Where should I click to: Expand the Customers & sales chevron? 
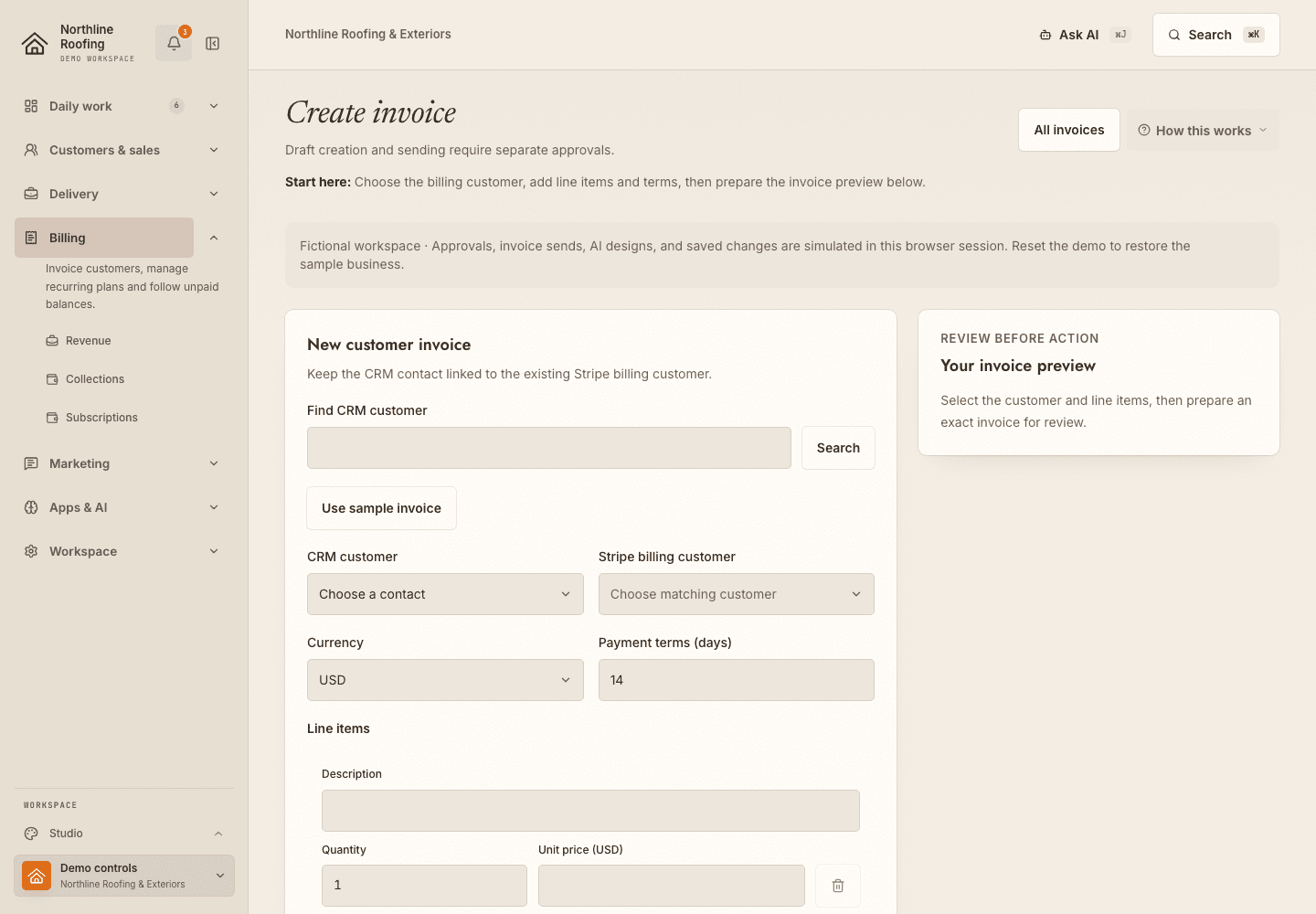click(214, 150)
